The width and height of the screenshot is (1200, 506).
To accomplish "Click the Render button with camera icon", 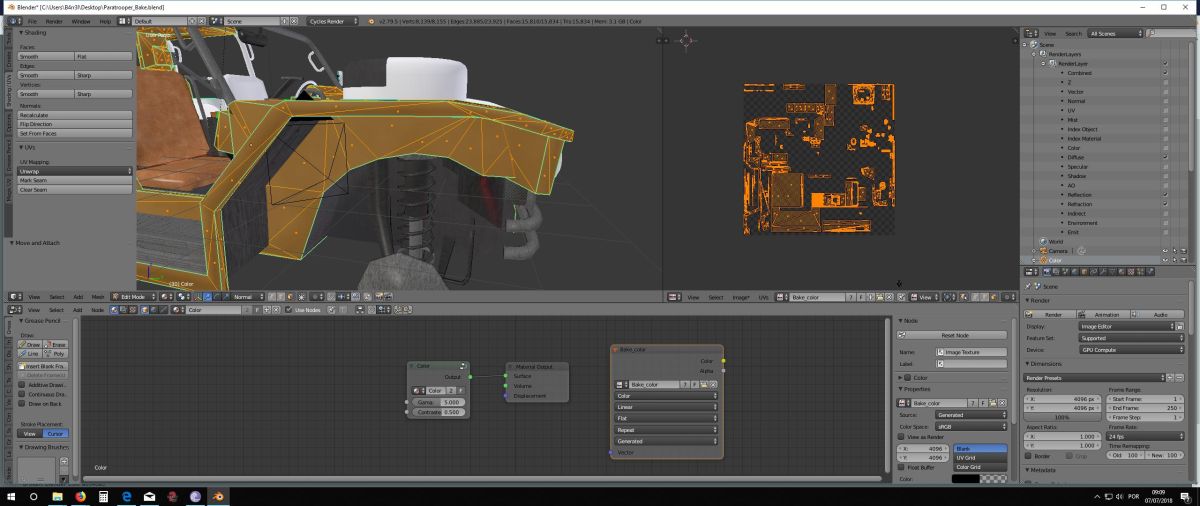I will 1052,313.
